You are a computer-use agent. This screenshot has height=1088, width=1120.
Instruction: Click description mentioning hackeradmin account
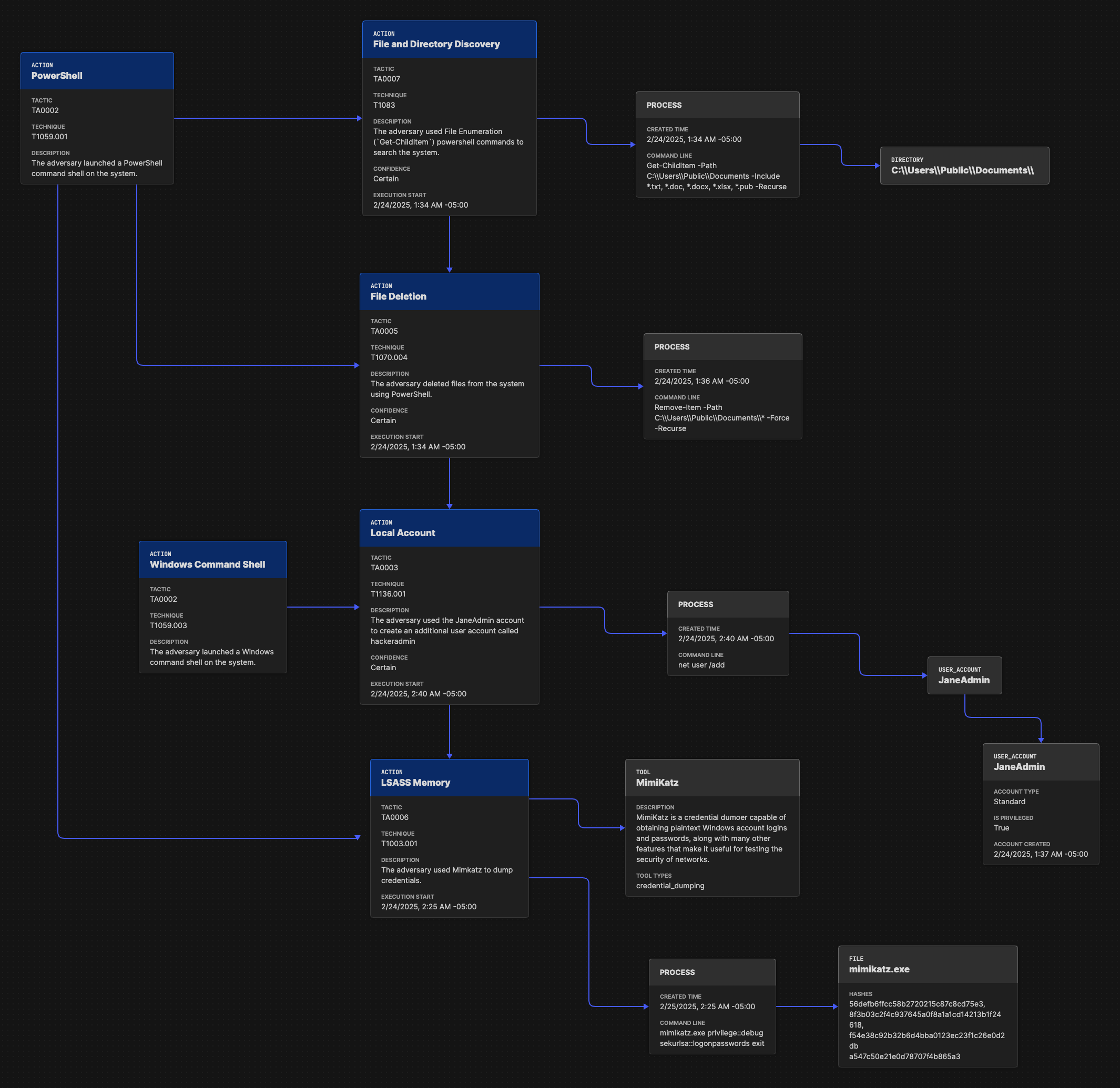tap(447, 631)
